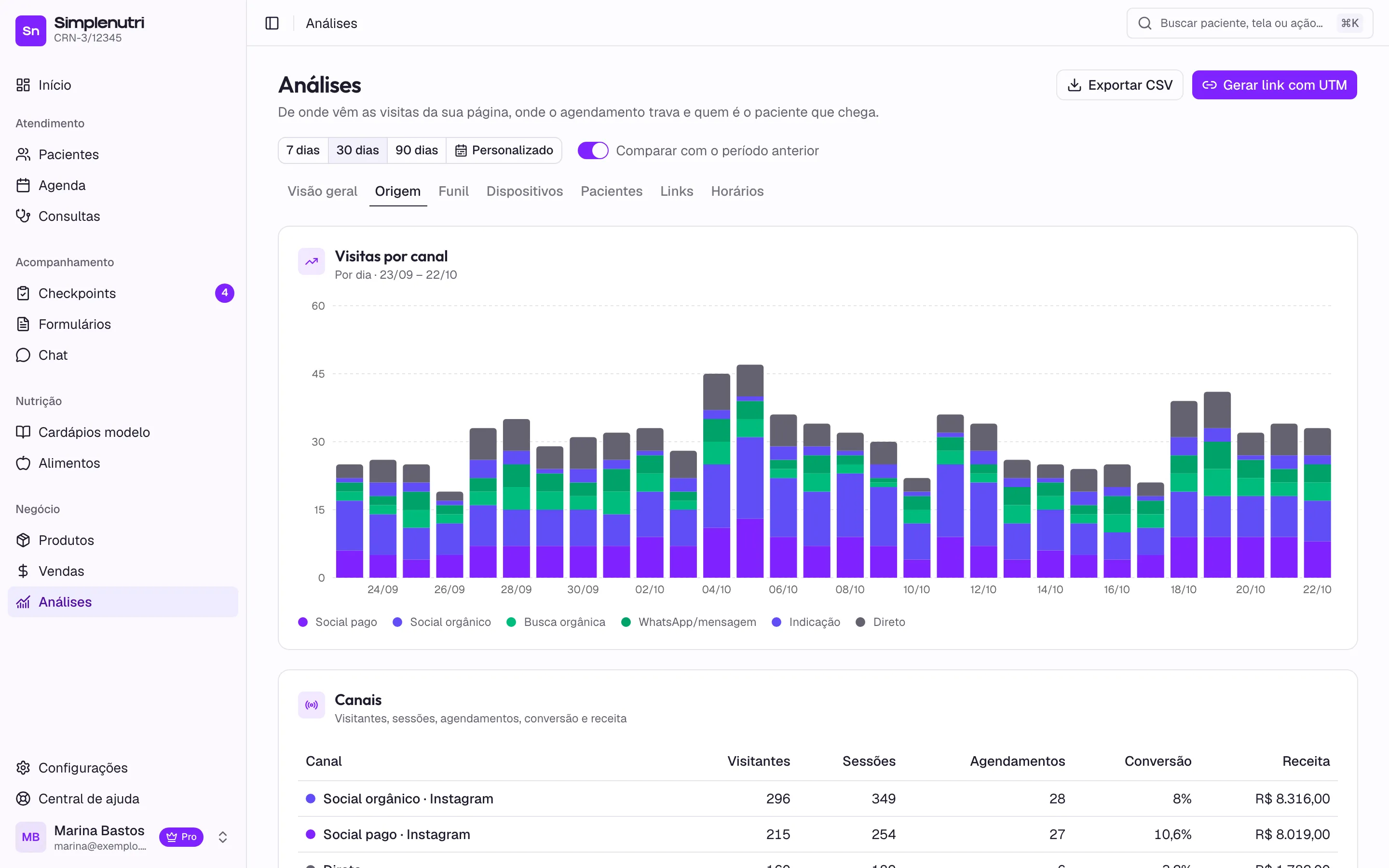The image size is (1389, 868).
Task: Click the Início dashboard icon
Action: tap(23, 85)
